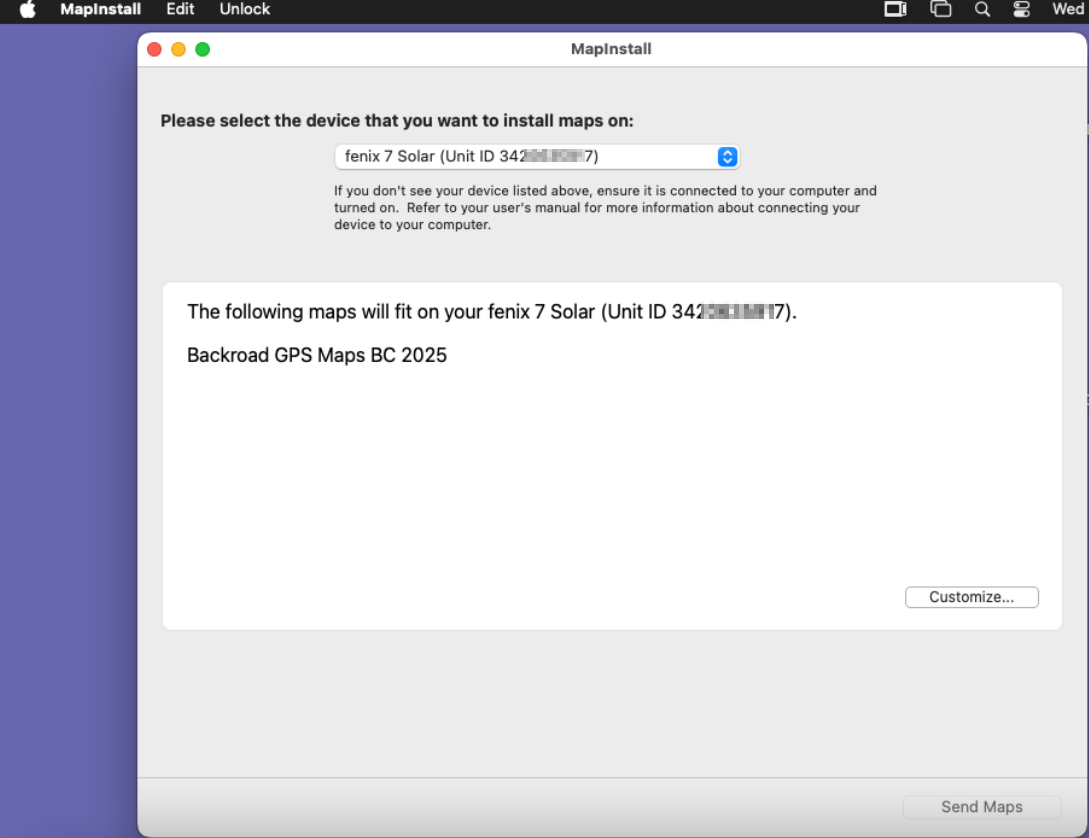This screenshot has width=1089, height=838.
Task: Click the MapInstall window title
Action: tap(611, 49)
